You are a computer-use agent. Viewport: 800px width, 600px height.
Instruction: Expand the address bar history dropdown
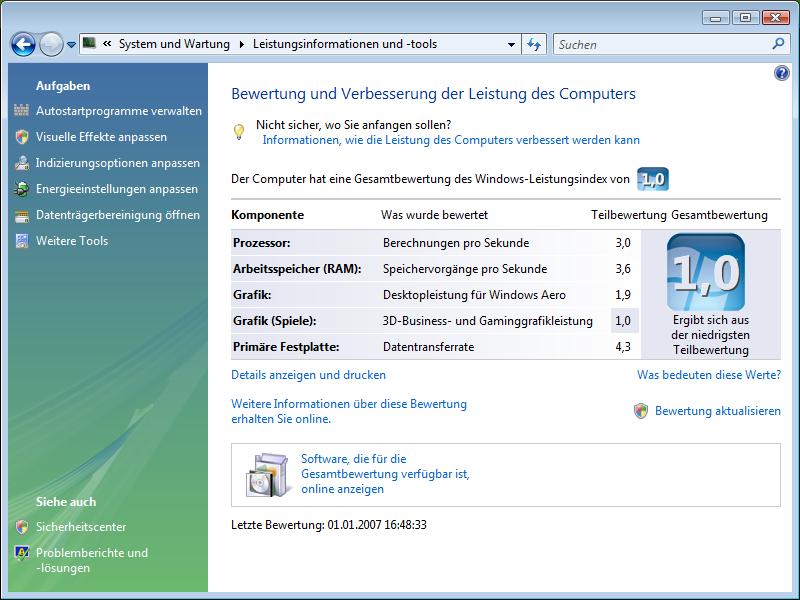coord(511,44)
